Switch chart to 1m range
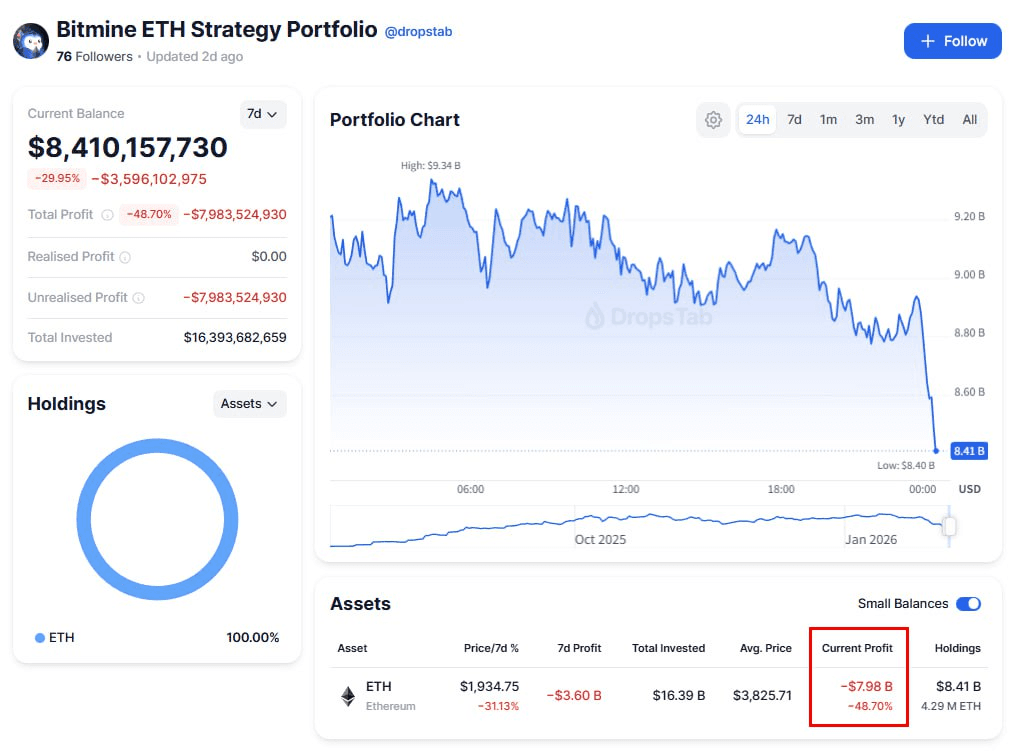The height and width of the screenshot is (751, 1020). [828, 120]
